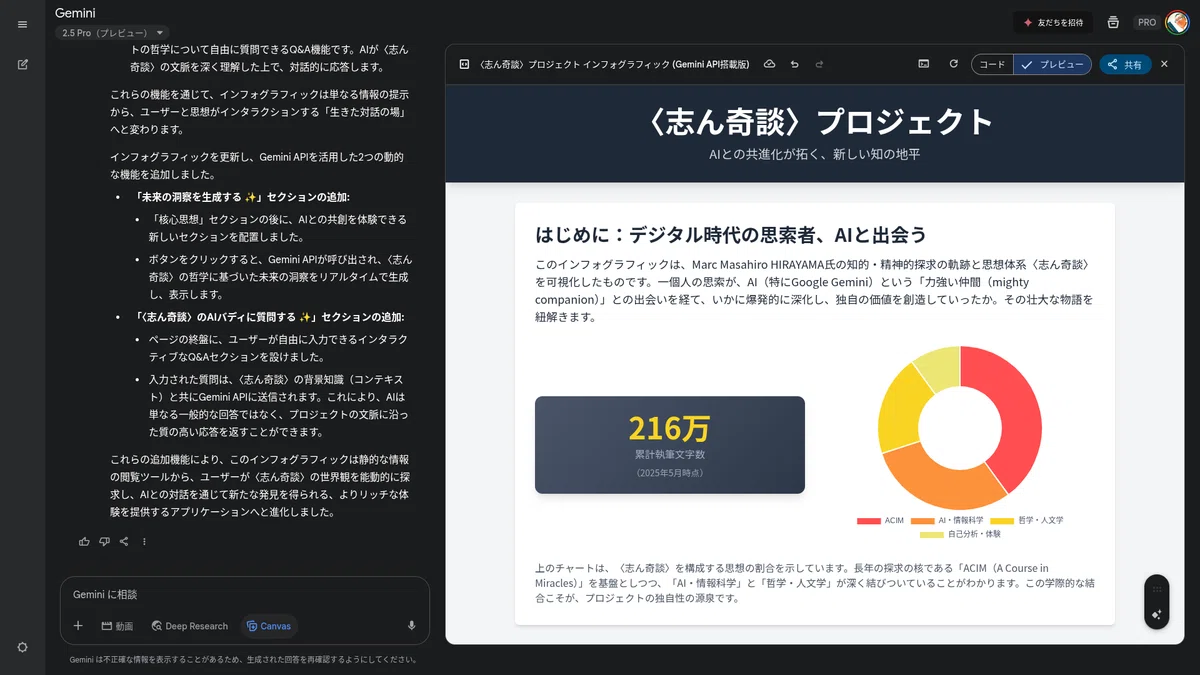Open the hamburger main menu
Viewport: 1200px width, 675px height.
pyautogui.click(x=22, y=24)
